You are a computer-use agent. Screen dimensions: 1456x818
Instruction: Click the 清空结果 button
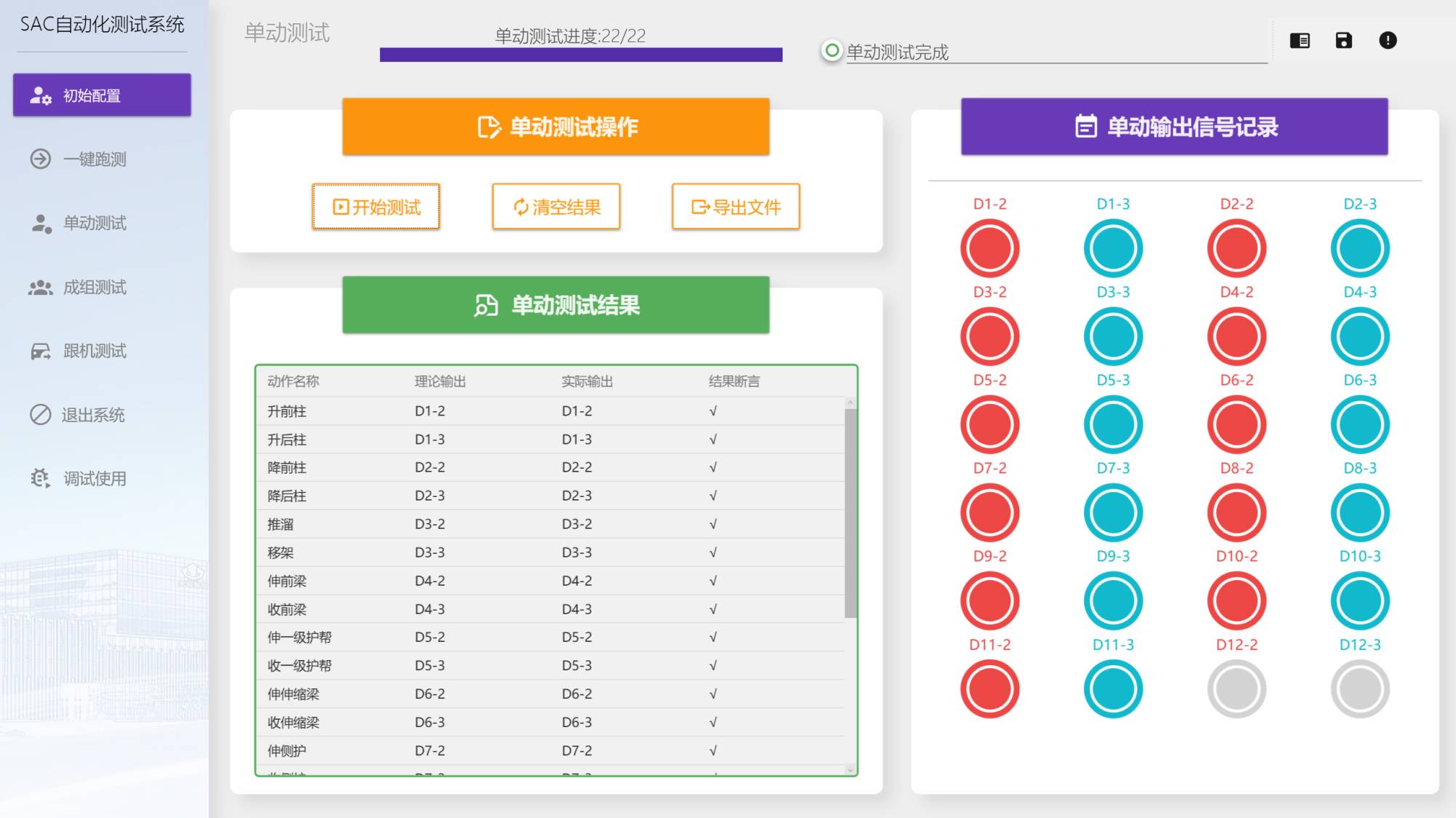pyautogui.click(x=556, y=207)
